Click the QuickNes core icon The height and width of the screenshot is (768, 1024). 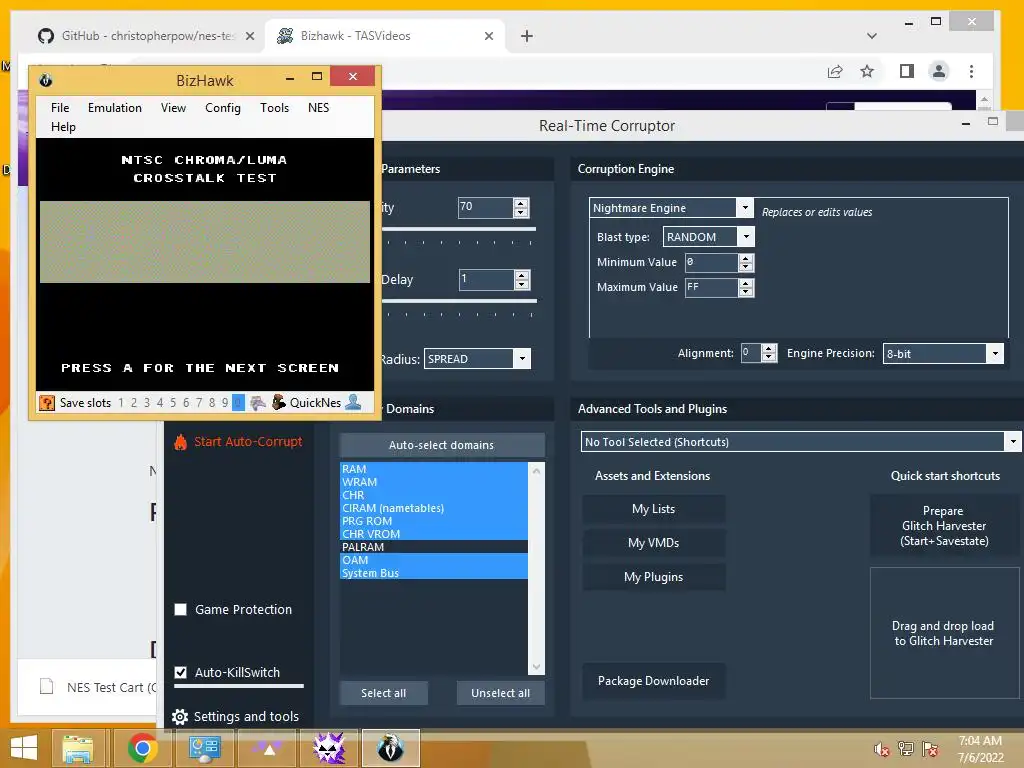[279, 402]
